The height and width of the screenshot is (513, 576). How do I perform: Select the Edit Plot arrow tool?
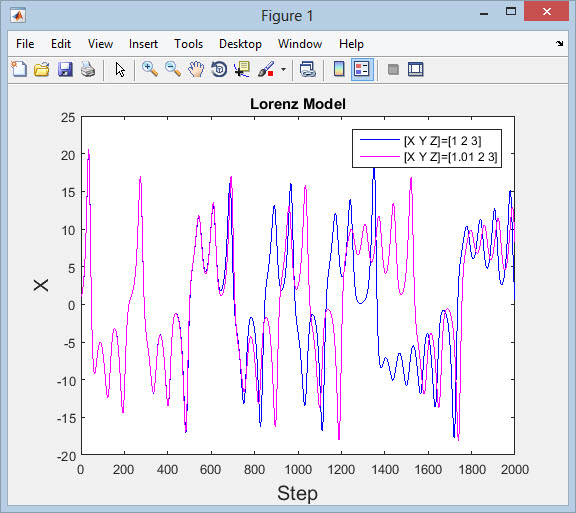click(x=120, y=69)
